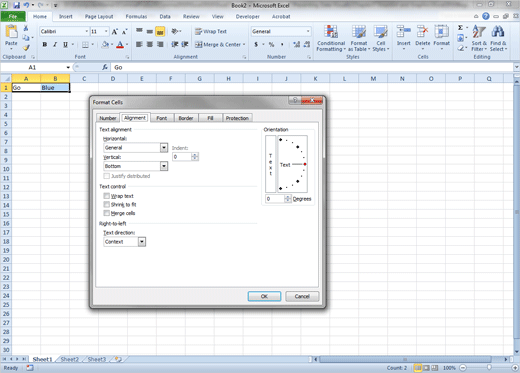Click the Fill Color paint bucket icon
The image size is (520, 373).
tap(105, 44)
